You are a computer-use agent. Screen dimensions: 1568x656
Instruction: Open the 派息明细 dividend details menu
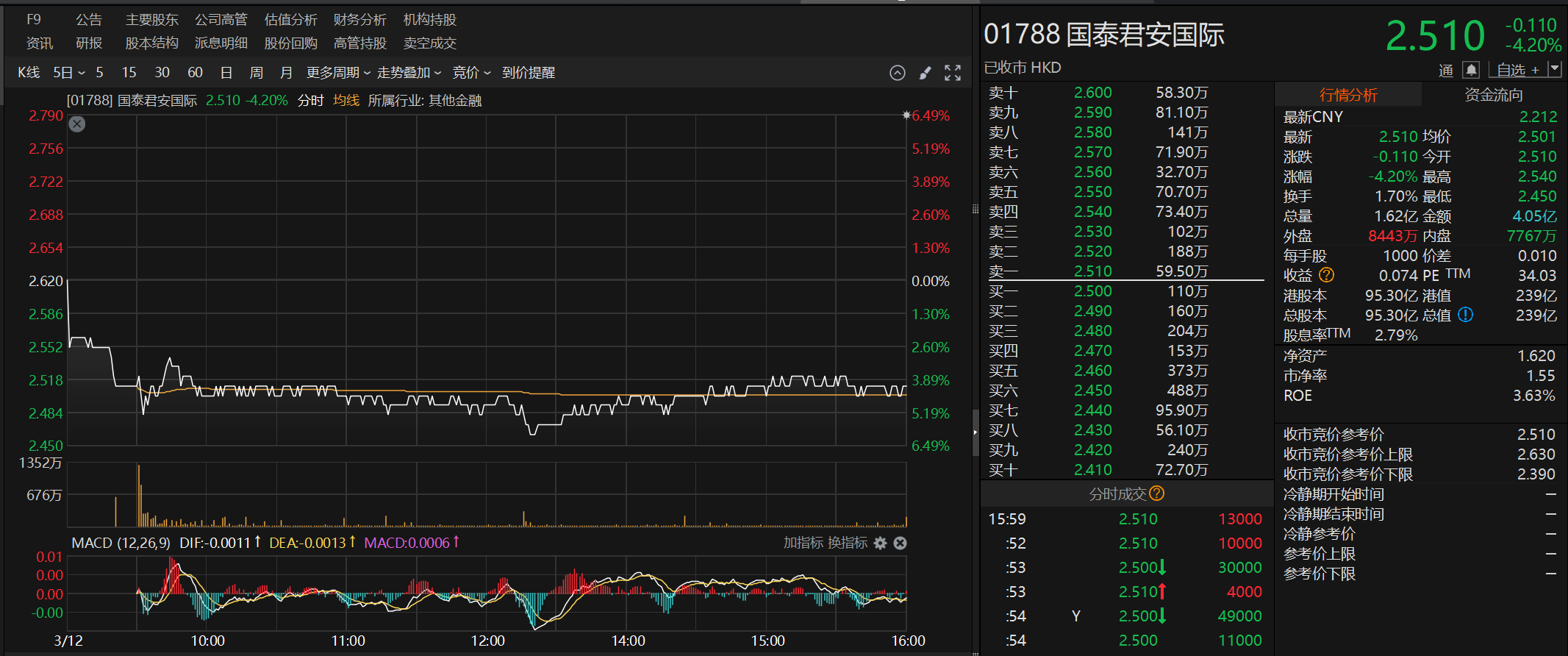point(221,43)
